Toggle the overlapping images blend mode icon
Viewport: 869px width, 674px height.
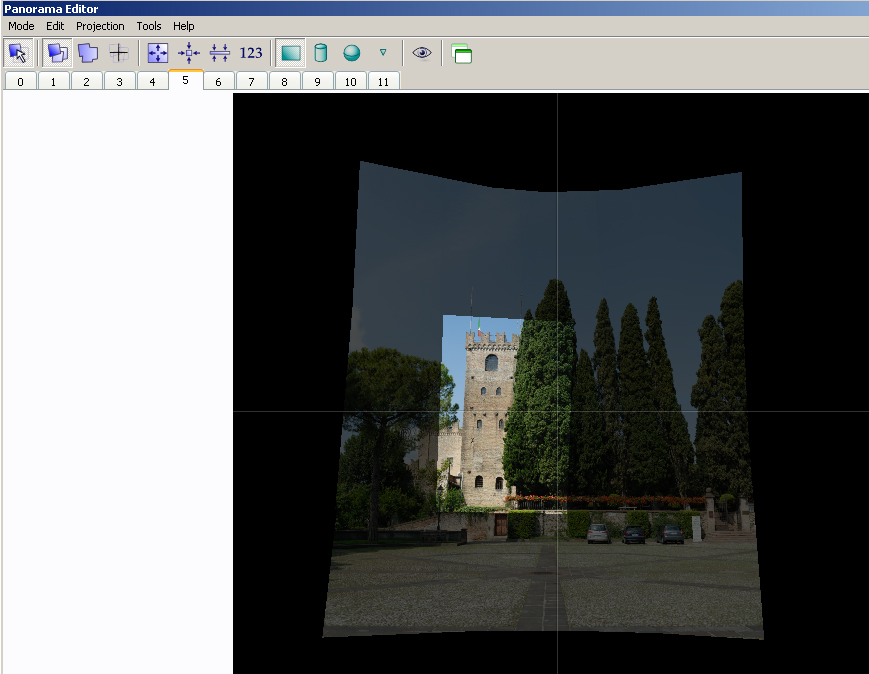(57, 53)
